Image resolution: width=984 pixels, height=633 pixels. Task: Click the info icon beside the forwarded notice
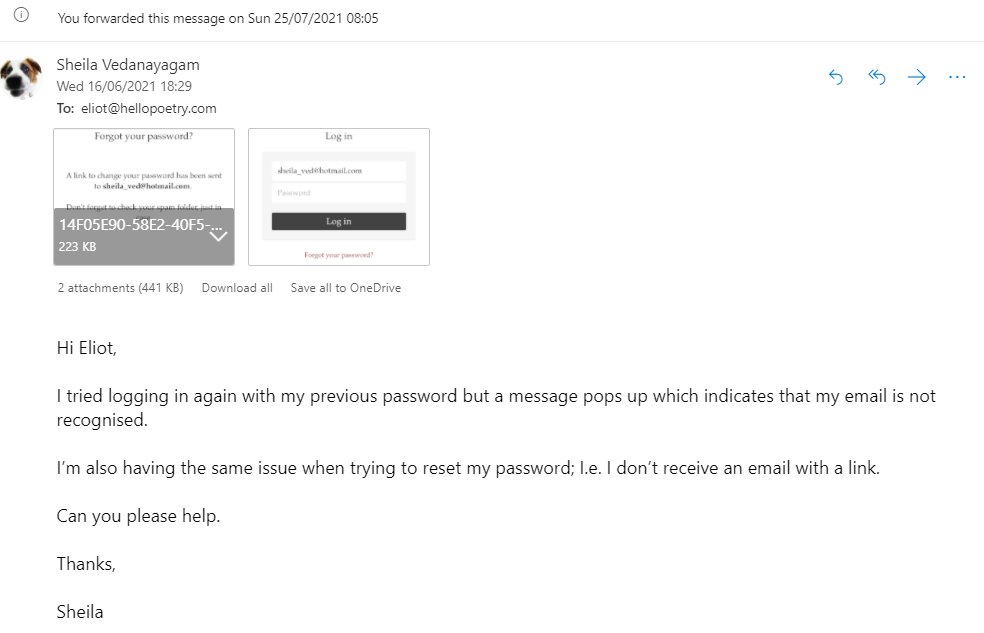[x=21, y=15]
